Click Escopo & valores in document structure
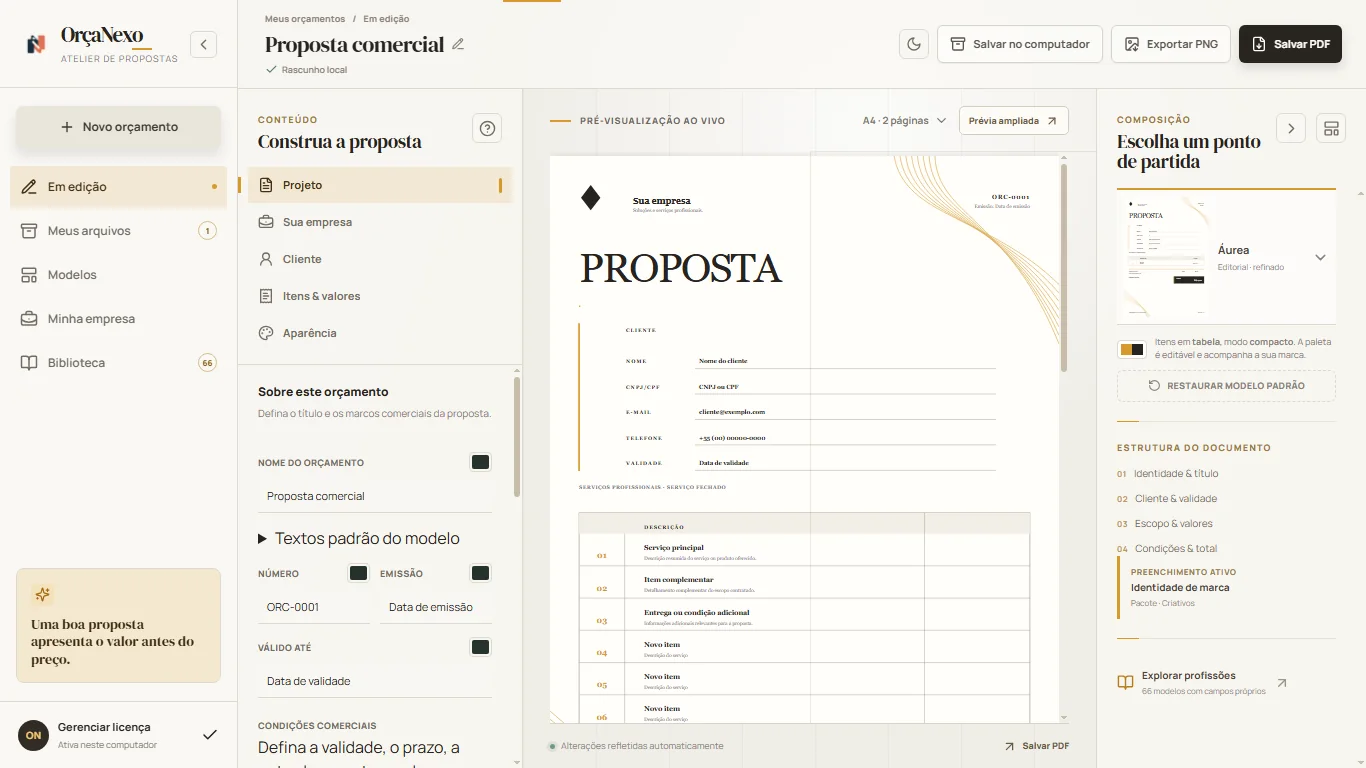This screenshot has height=768, width=1366. (x=1174, y=524)
